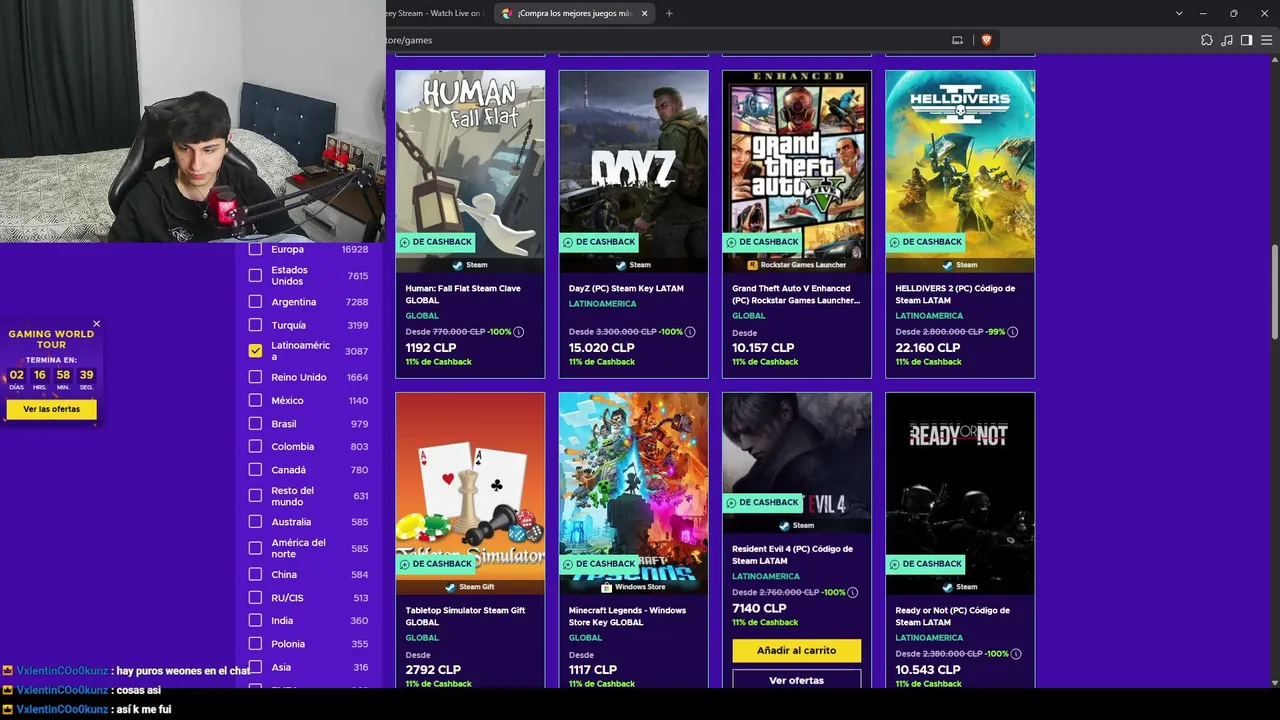Click Steam platform icon on Resident Evil 4
The width and height of the screenshot is (1280, 720).
pos(784,525)
